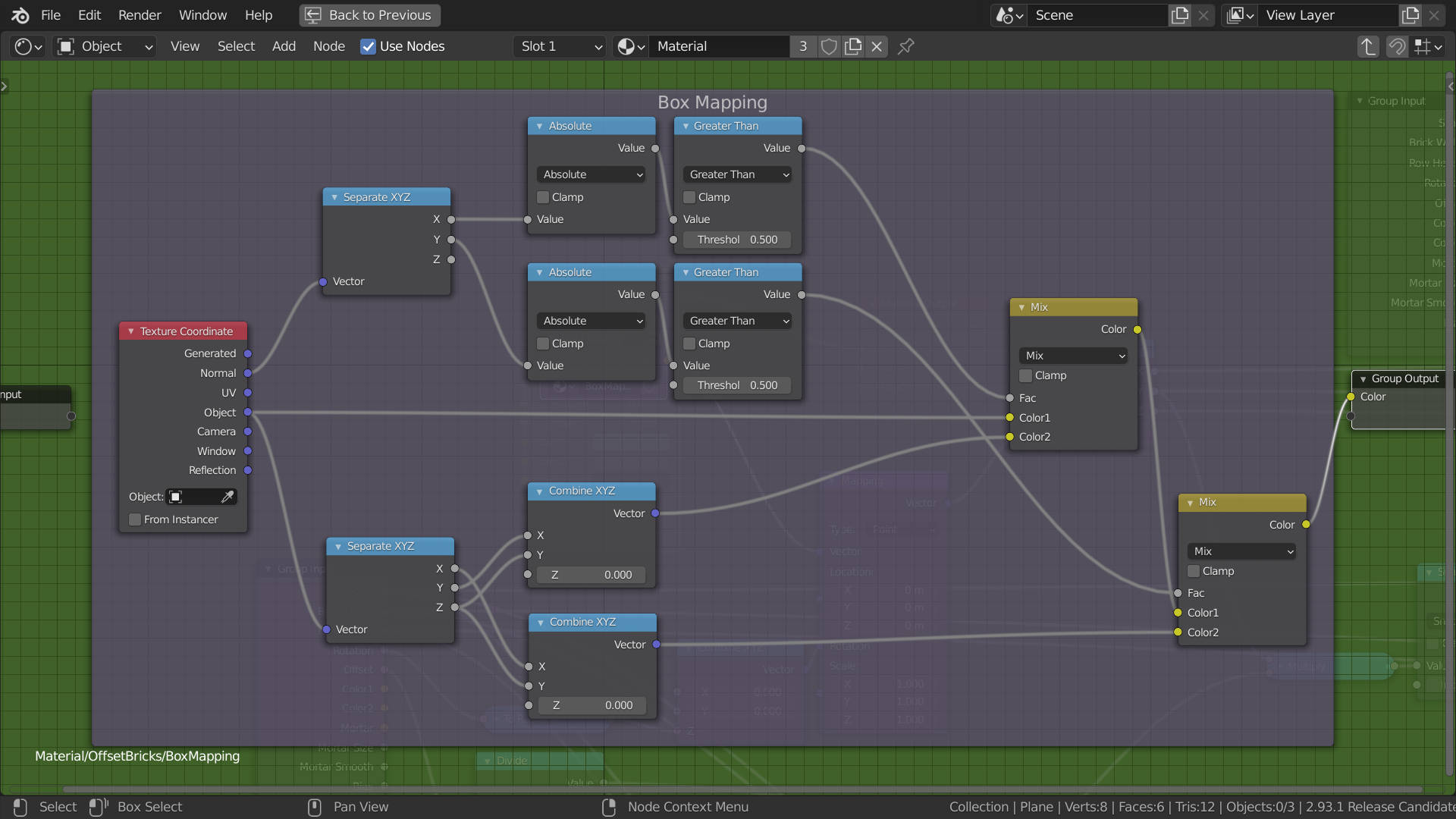This screenshot has height=819, width=1456.
Task: Toggle From Instancer checkbox
Action: [135, 519]
